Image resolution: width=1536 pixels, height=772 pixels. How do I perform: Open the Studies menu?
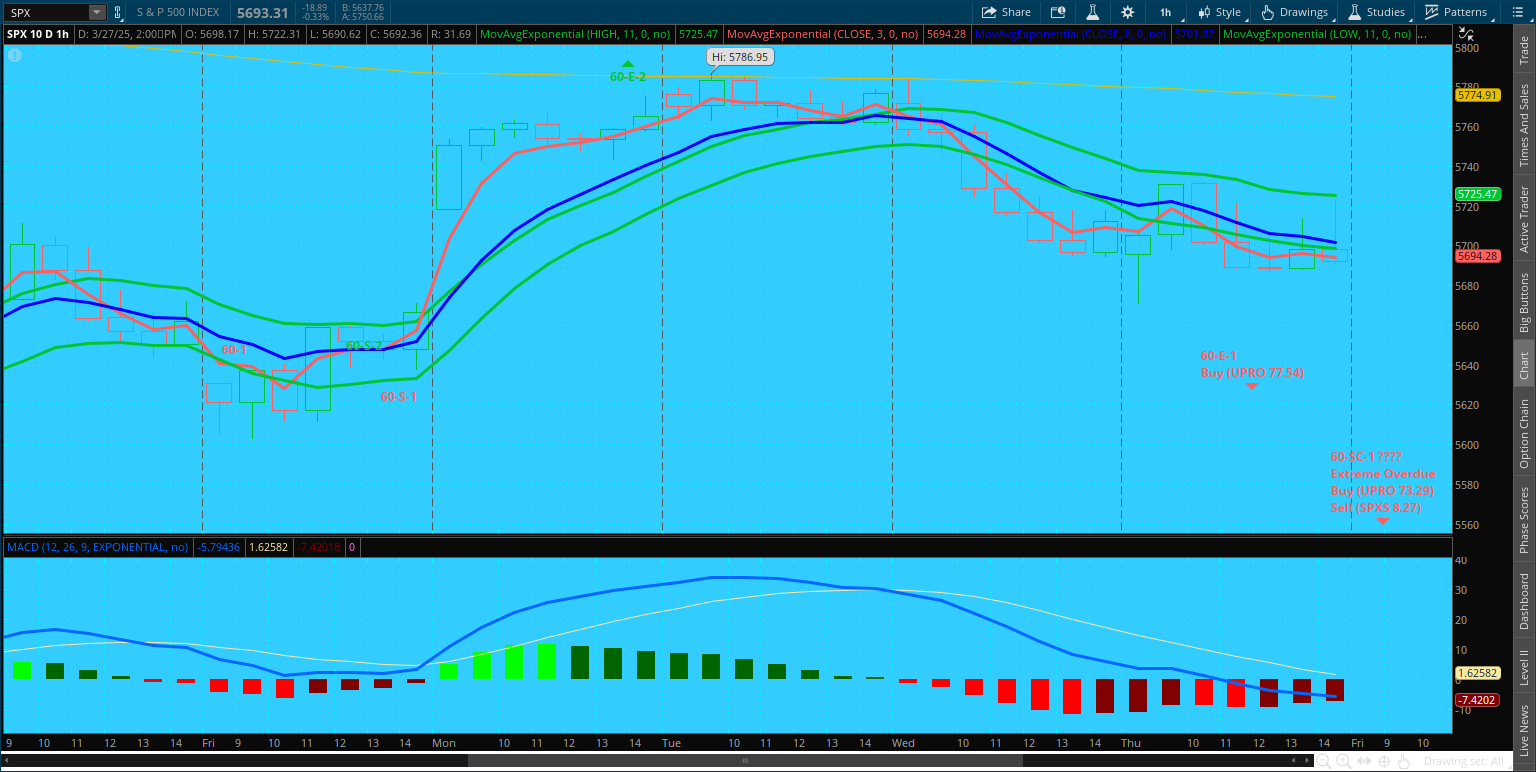tap(1376, 12)
